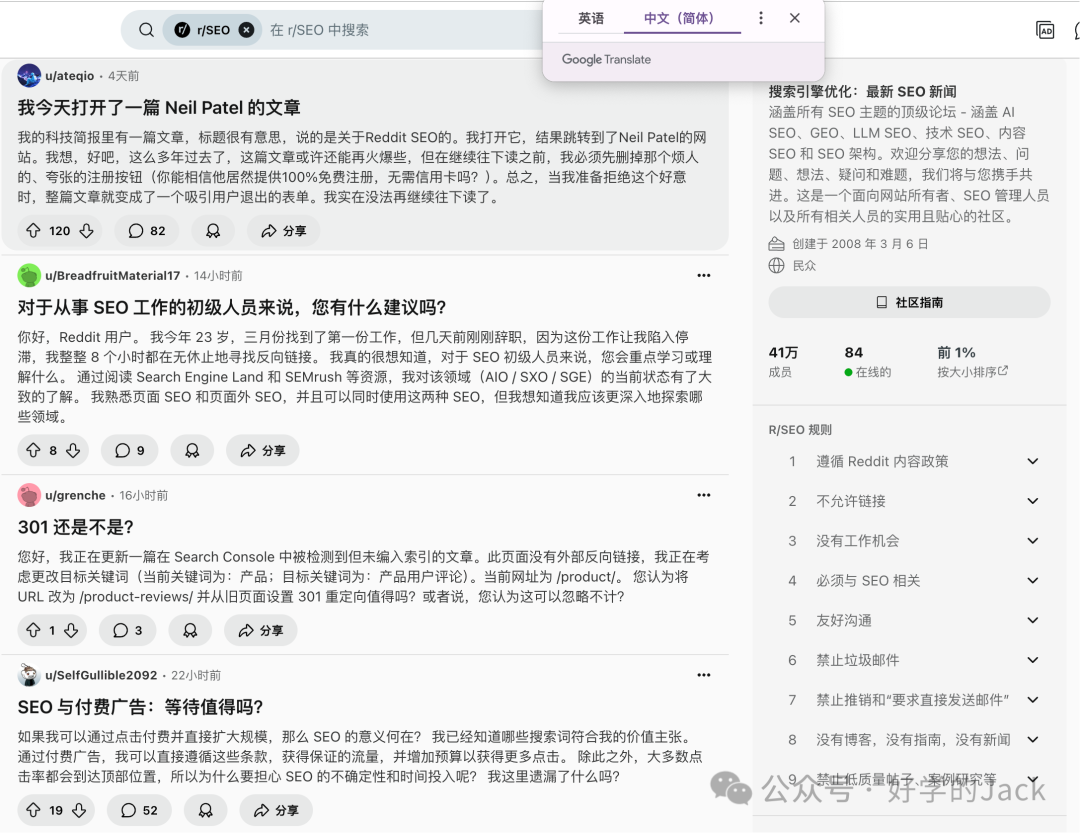This screenshot has height=833, width=1080.
Task: Switch to the 英语 translation tab
Action: 591,18
